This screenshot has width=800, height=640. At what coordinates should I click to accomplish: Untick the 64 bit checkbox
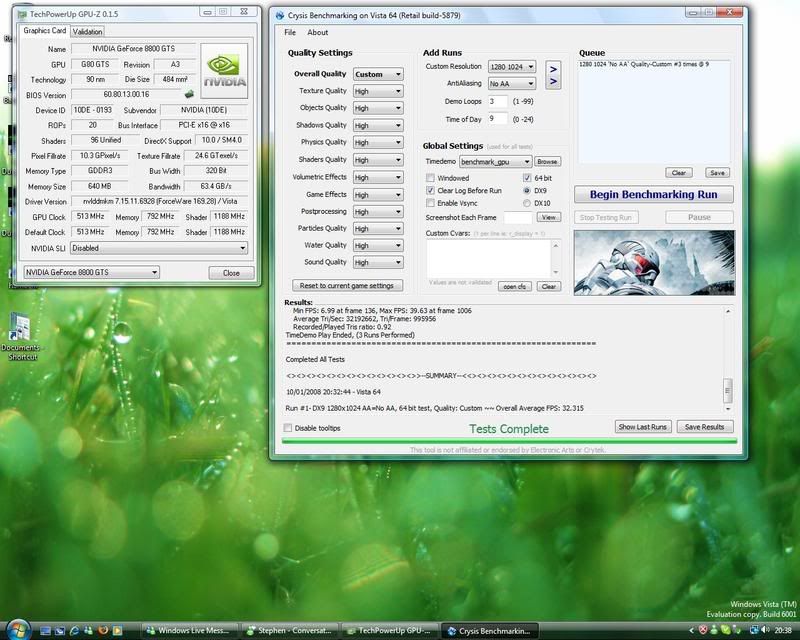pos(527,178)
